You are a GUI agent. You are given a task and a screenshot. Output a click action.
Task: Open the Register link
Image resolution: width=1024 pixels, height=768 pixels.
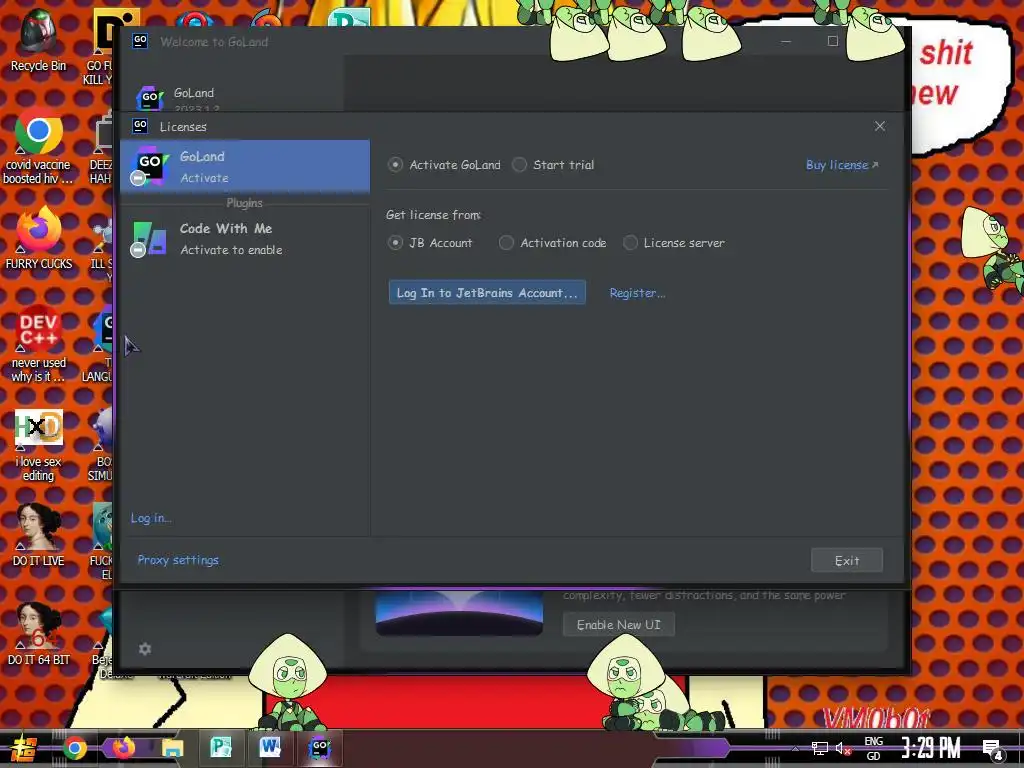pos(637,293)
